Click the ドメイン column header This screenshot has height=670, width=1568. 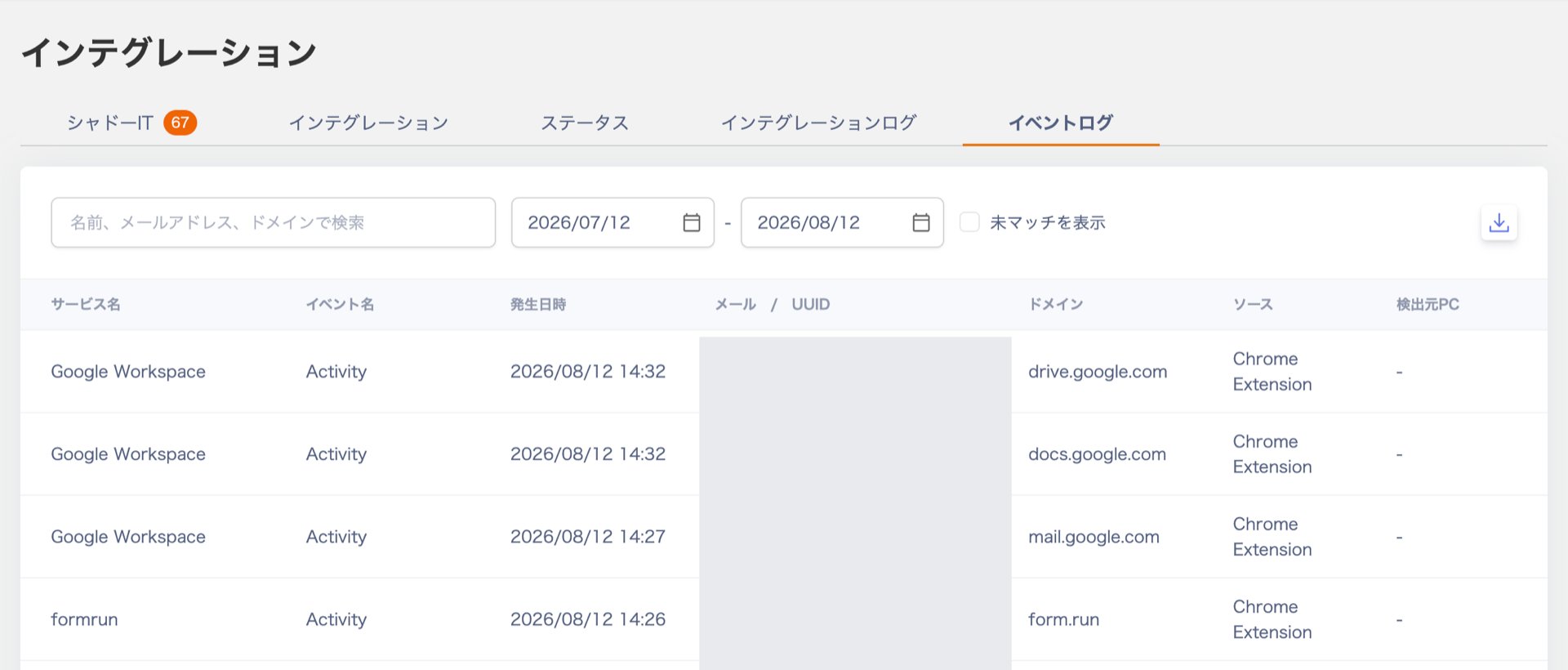tap(1056, 304)
